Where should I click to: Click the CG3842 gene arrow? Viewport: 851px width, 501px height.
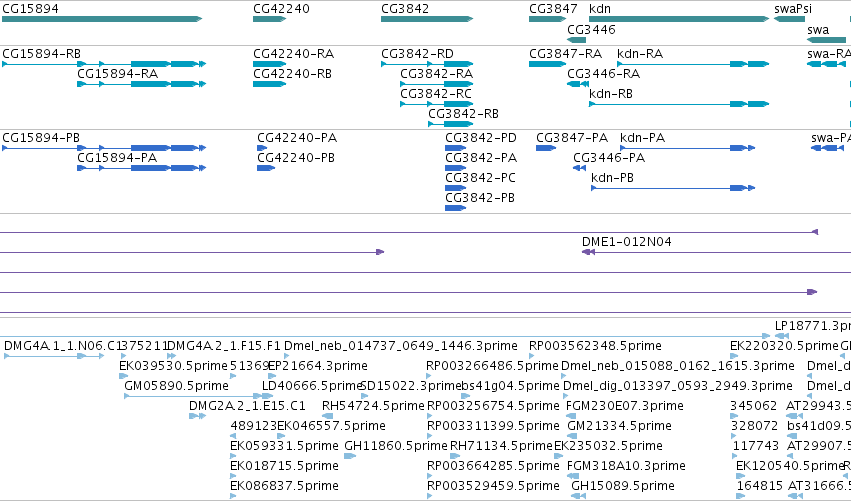(x=427, y=19)
